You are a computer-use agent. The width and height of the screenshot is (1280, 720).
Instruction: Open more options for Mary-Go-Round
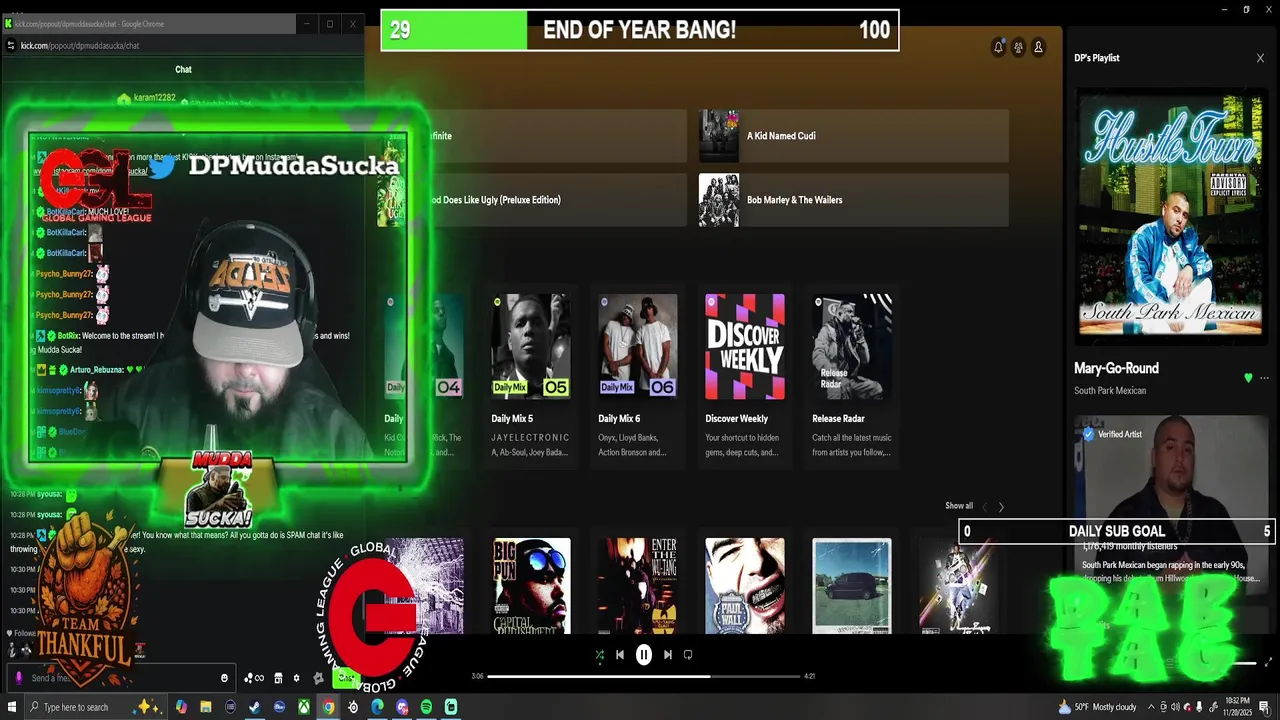(1264, 378)
